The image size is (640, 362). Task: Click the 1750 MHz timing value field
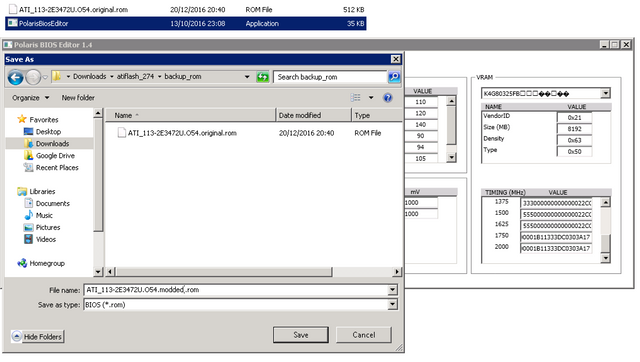click(556, 237)
